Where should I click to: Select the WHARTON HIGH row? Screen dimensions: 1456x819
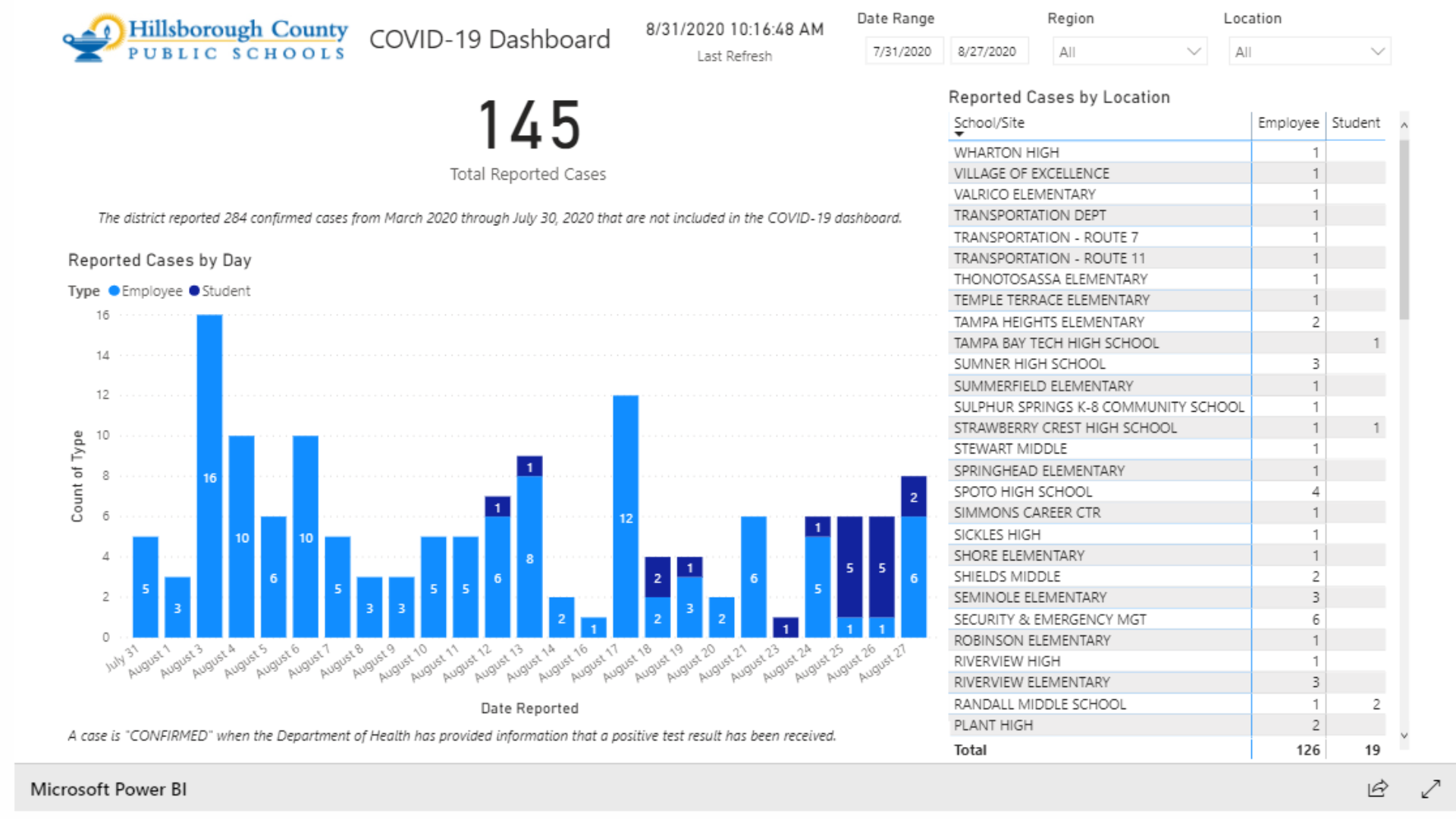[1006, 152]
